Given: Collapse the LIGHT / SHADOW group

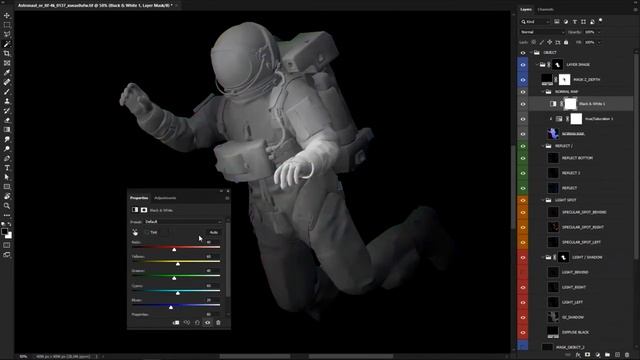Looking at the screenshot, I should [x=543, y=258].
